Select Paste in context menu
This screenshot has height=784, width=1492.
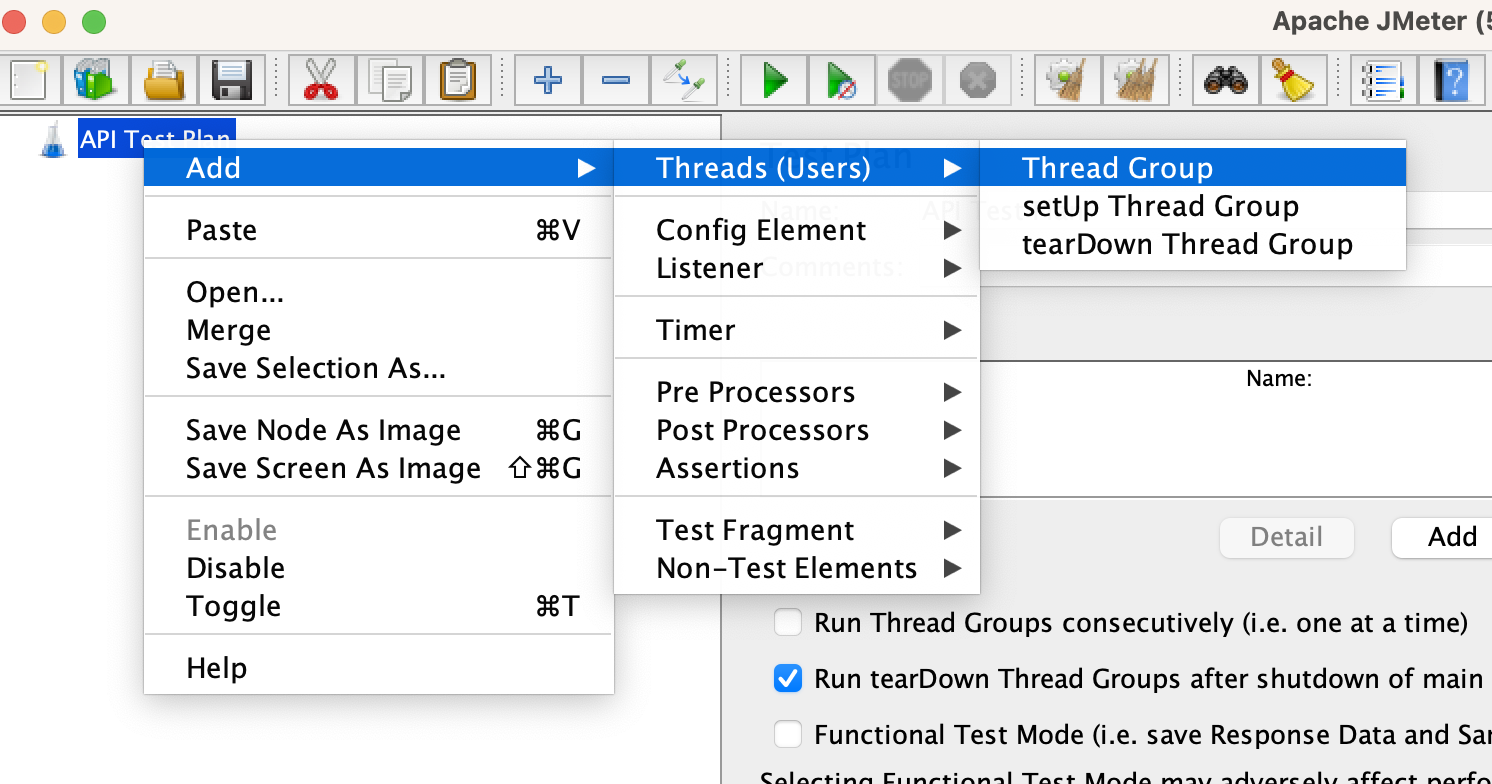point(378,230)
